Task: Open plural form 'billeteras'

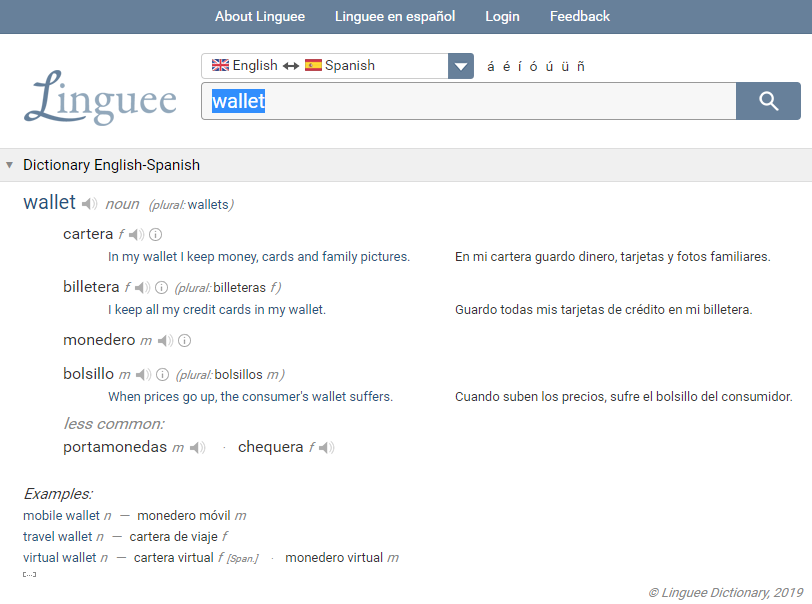Action: (x=239, y=287)
